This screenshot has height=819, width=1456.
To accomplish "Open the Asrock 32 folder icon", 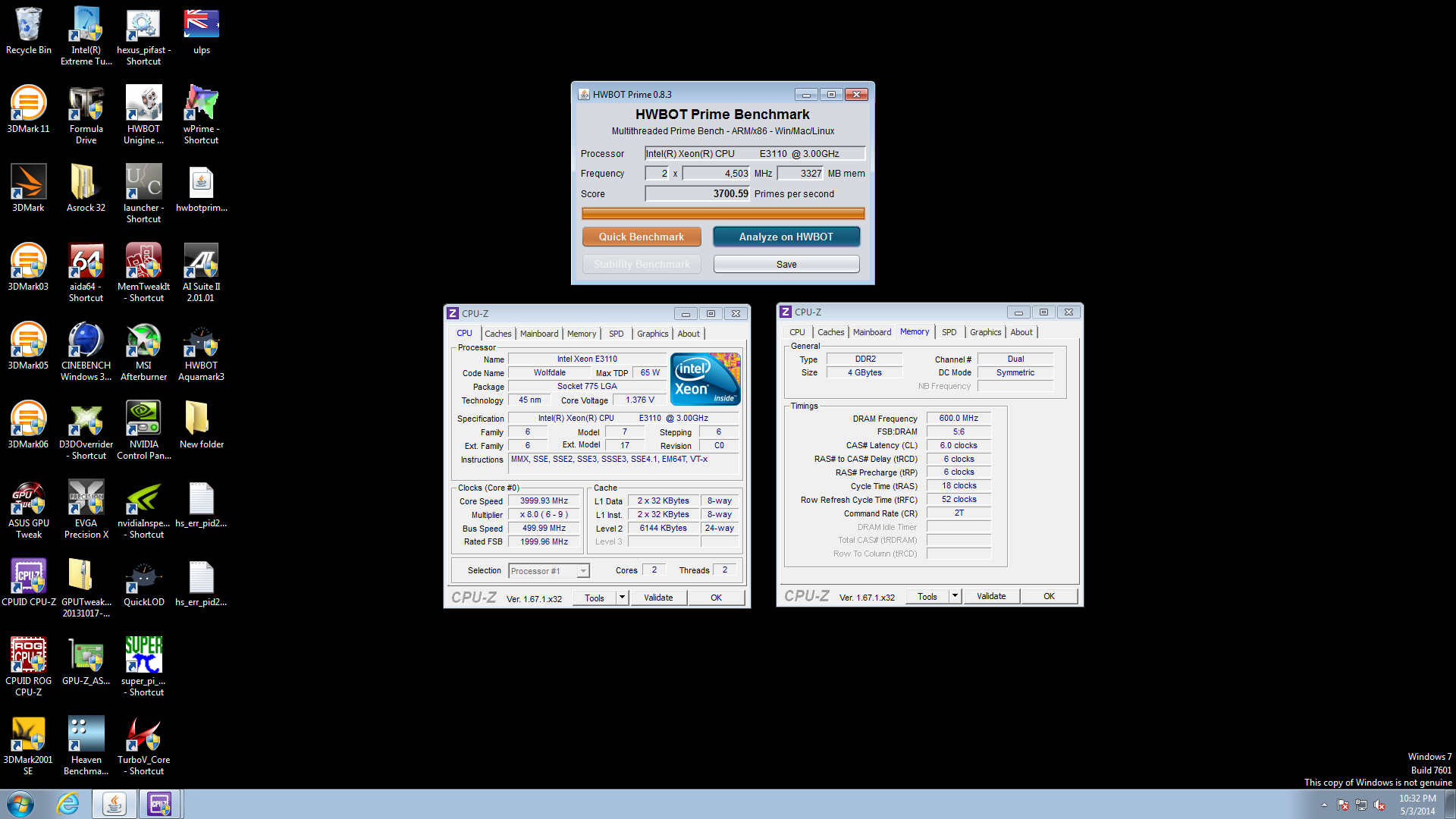I will tap(86, 188).
